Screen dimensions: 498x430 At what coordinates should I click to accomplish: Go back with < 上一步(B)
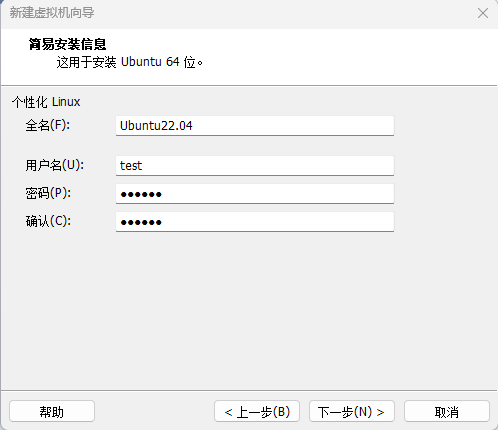coord(257,412)
